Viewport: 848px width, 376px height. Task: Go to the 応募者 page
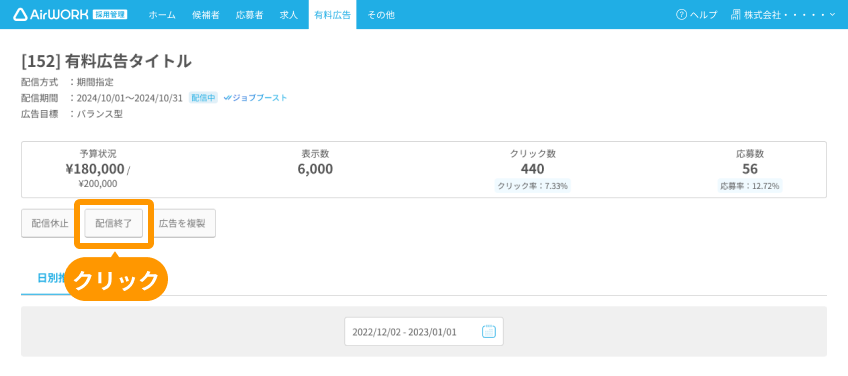click(x=249, y=15)
